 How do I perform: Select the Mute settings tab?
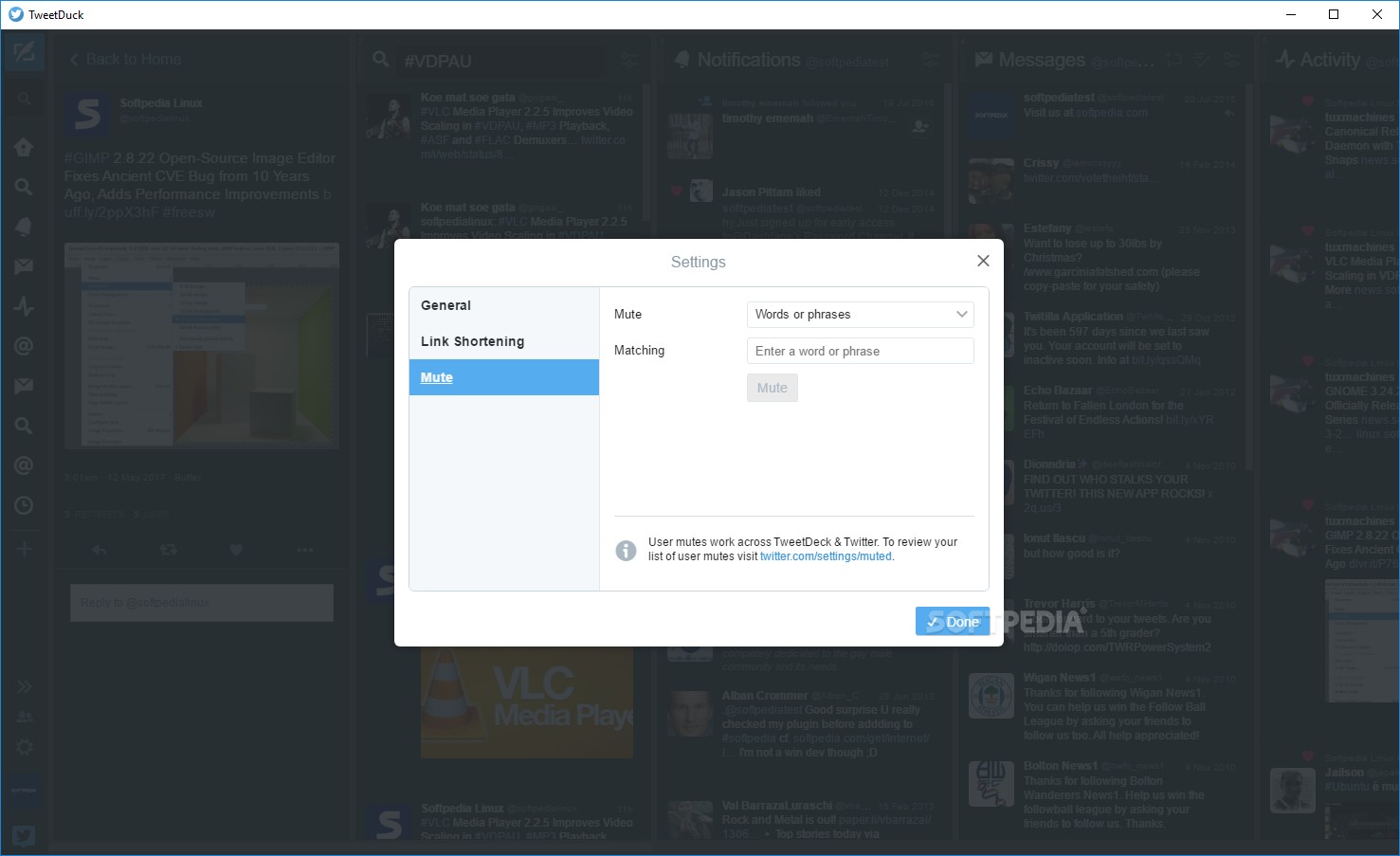(504, 377)
